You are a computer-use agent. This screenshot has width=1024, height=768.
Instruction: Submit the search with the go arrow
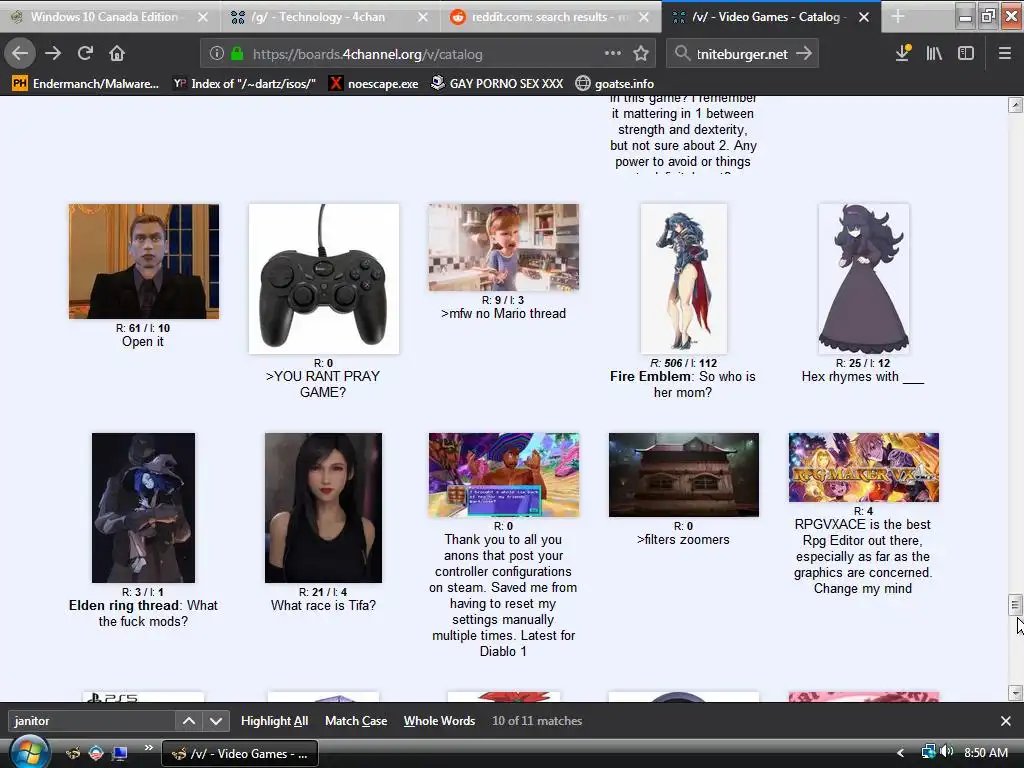[805, 54]
